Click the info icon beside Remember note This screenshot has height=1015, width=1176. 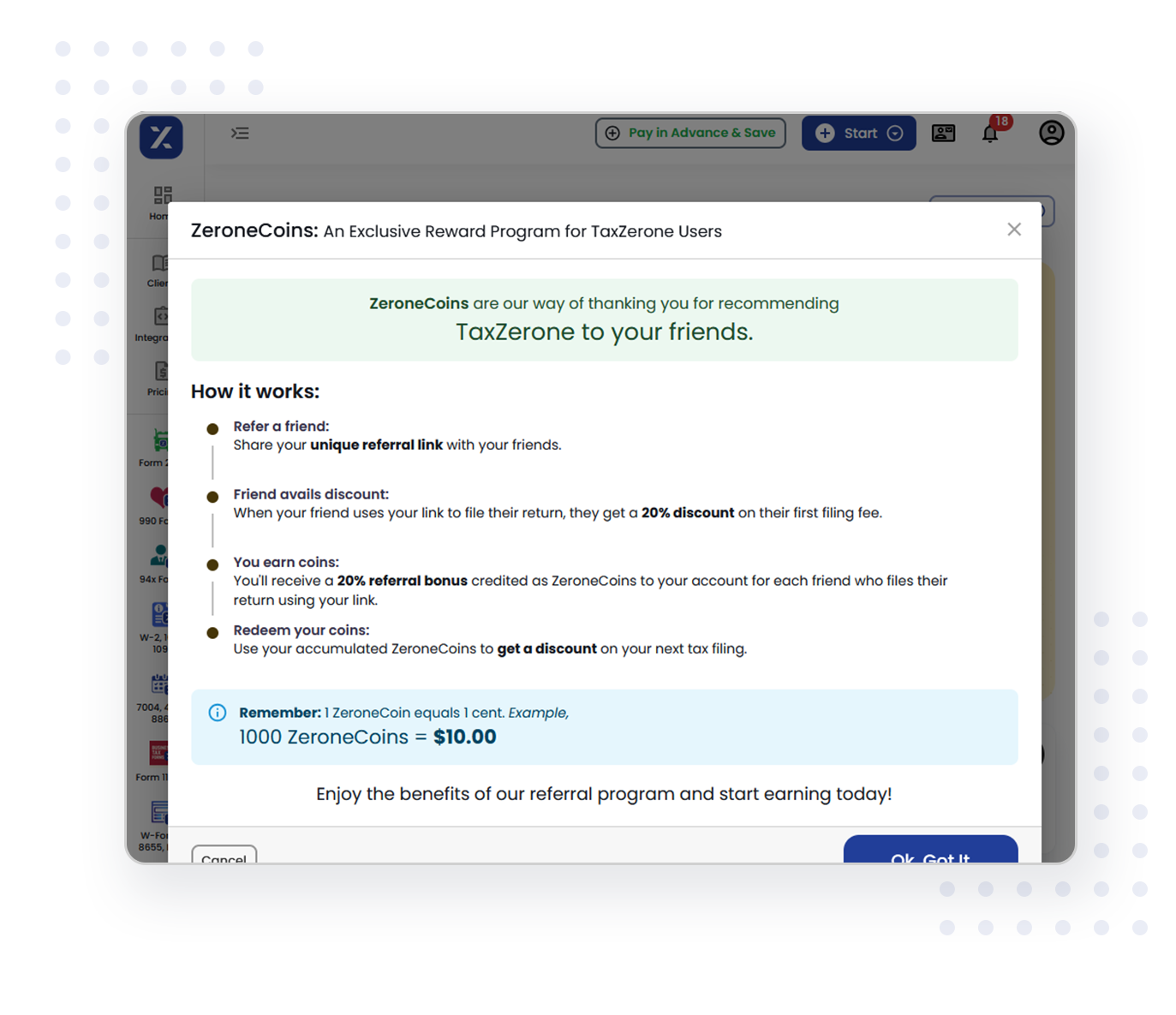pos(218,713)
